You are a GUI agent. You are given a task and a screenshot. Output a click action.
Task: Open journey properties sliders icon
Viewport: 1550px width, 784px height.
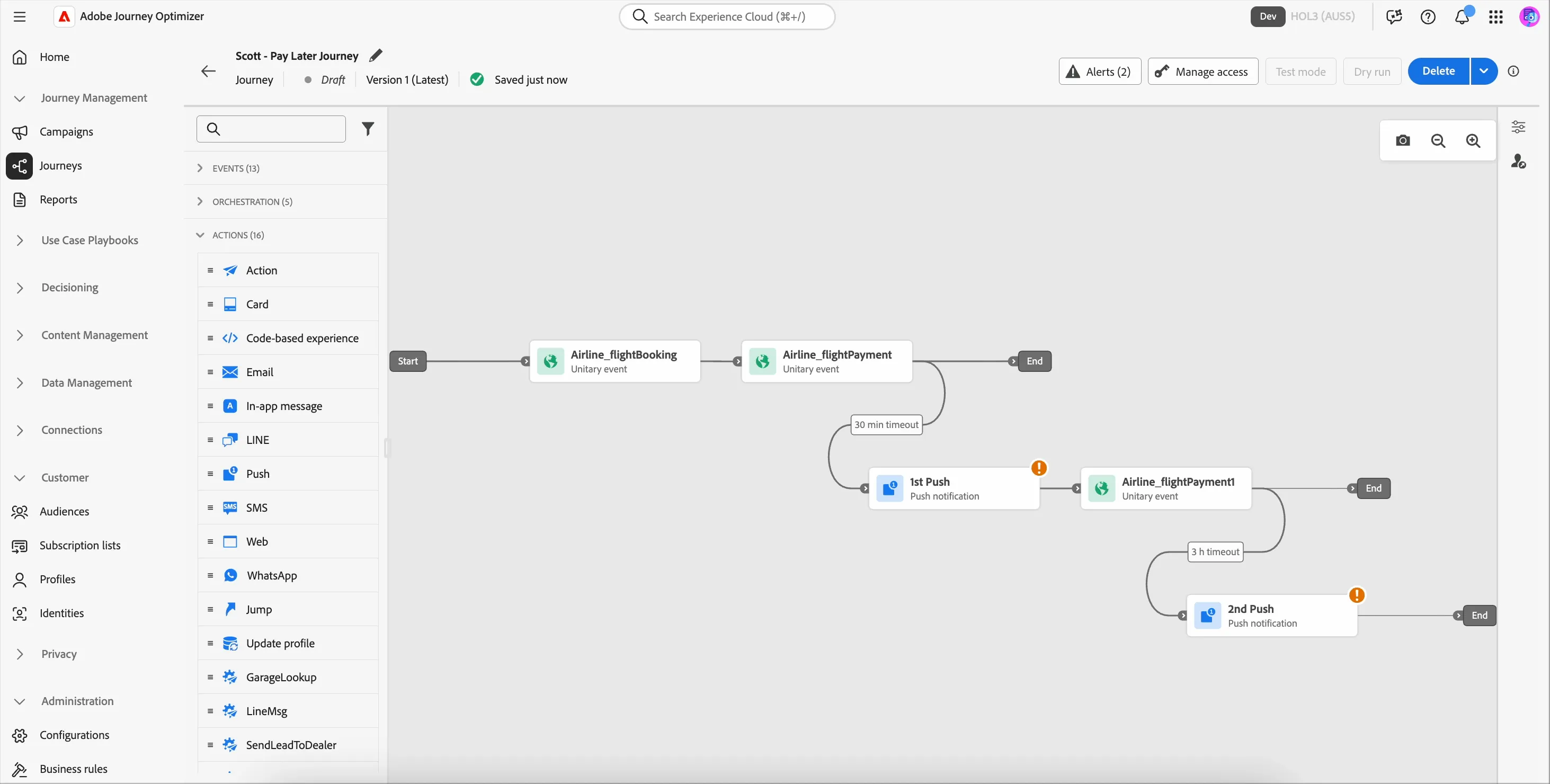coord(1518,127)
